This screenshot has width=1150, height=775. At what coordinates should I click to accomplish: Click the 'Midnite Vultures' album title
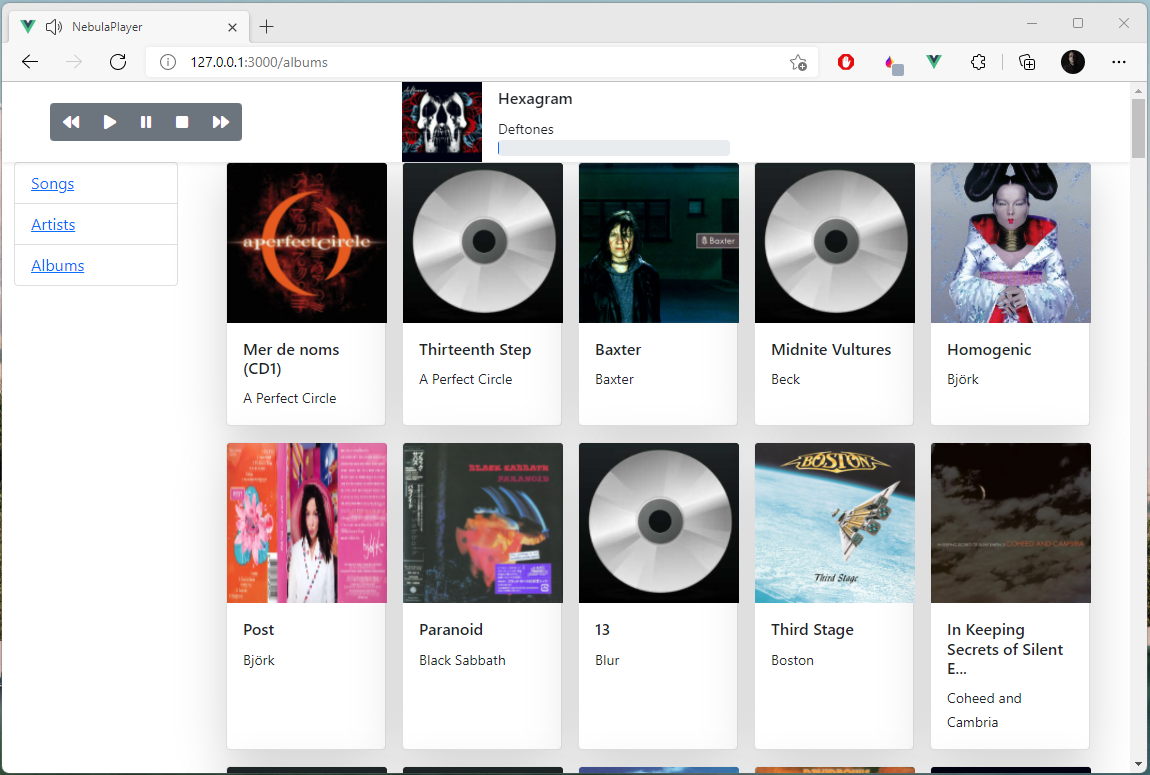click(831, 350)
